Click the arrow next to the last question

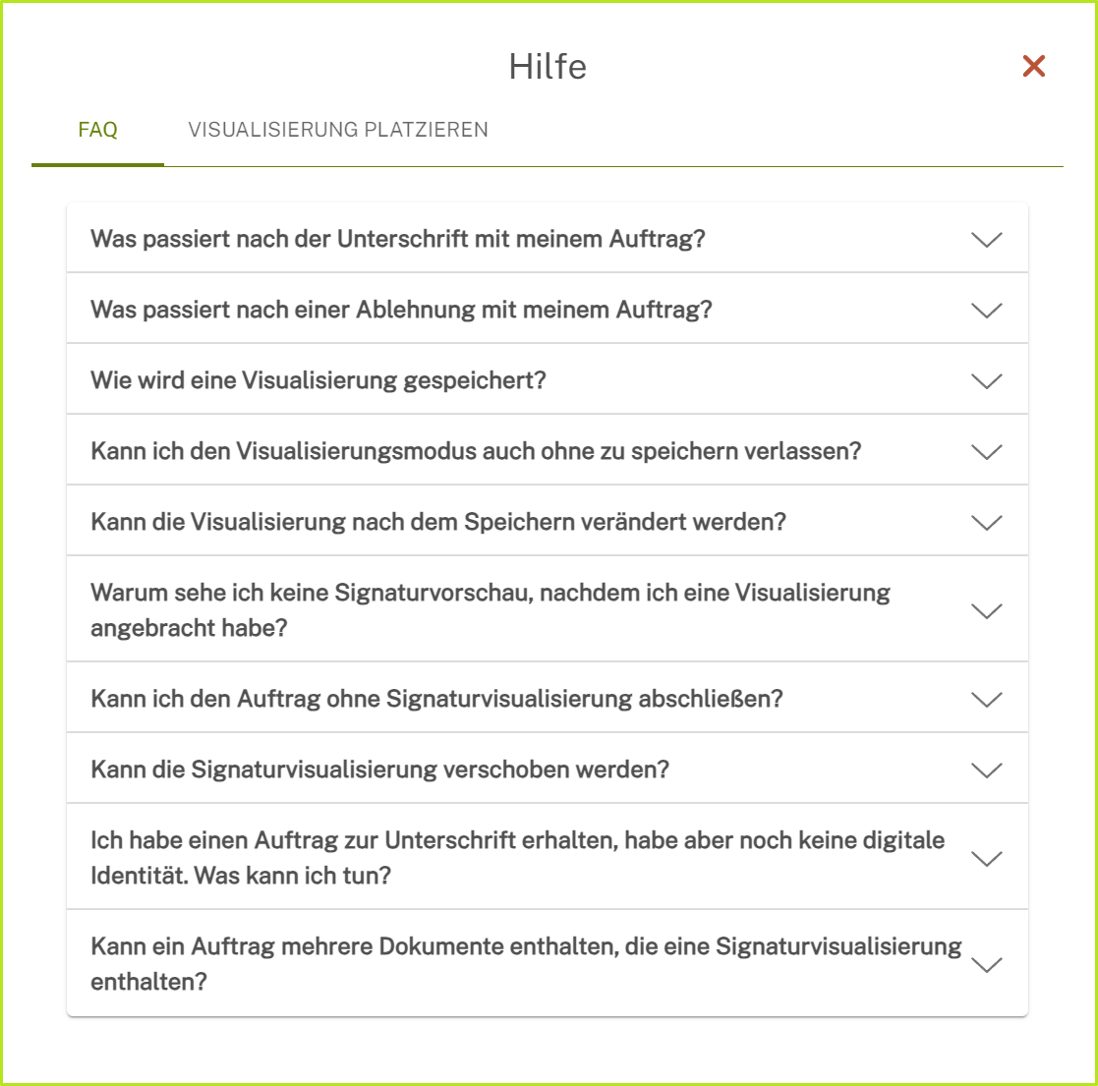(x=988, y=964)
